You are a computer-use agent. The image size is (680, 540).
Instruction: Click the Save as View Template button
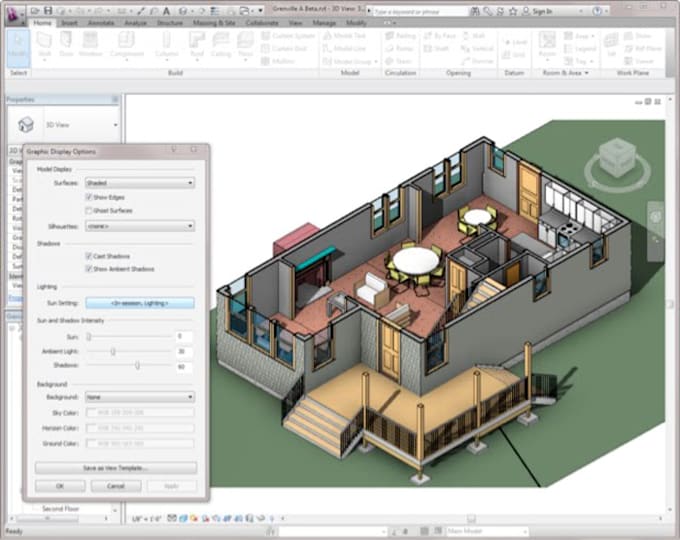tap(115, 467)
